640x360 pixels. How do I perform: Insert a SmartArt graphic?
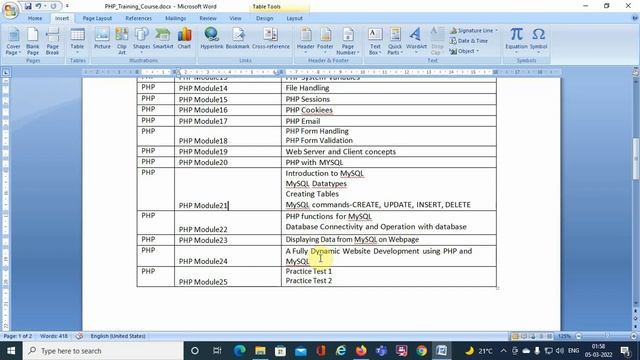coord(163,39)
